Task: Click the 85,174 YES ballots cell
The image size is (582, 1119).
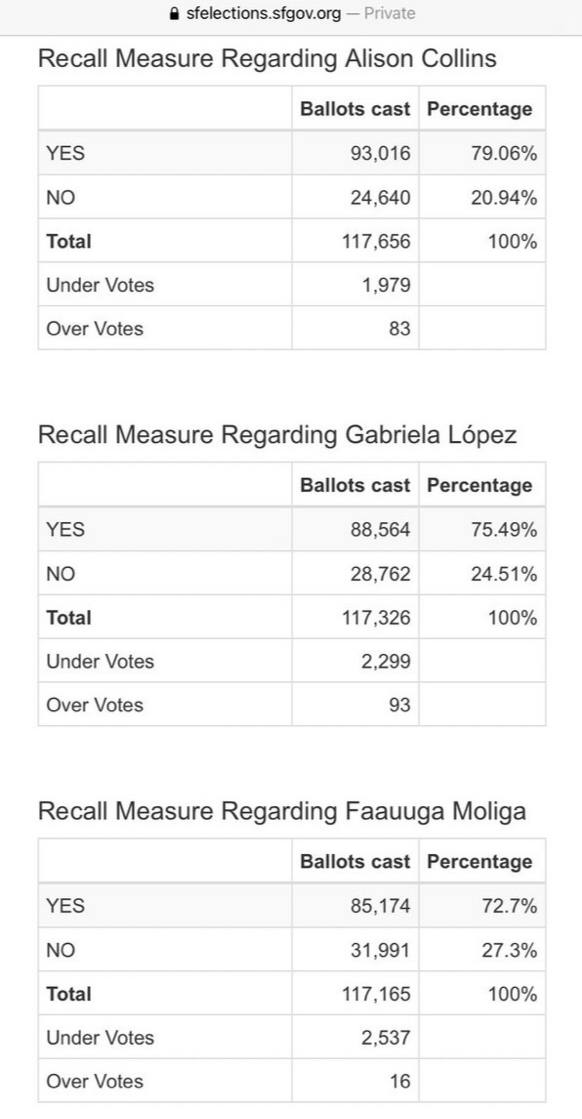Action: click(x=355, y=905)
